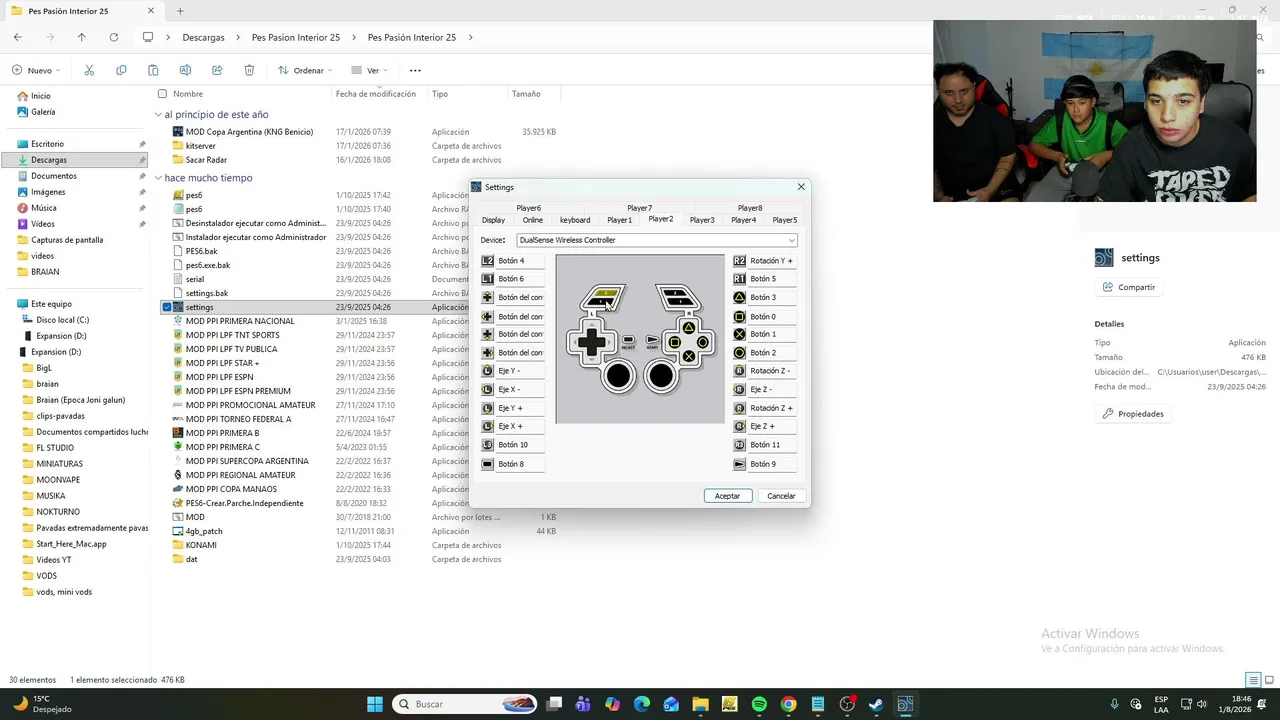This screenshot has width=1280, height=720.
Task: Open the breadcrumb chevron after Descargas
Action: coord(238,37)
